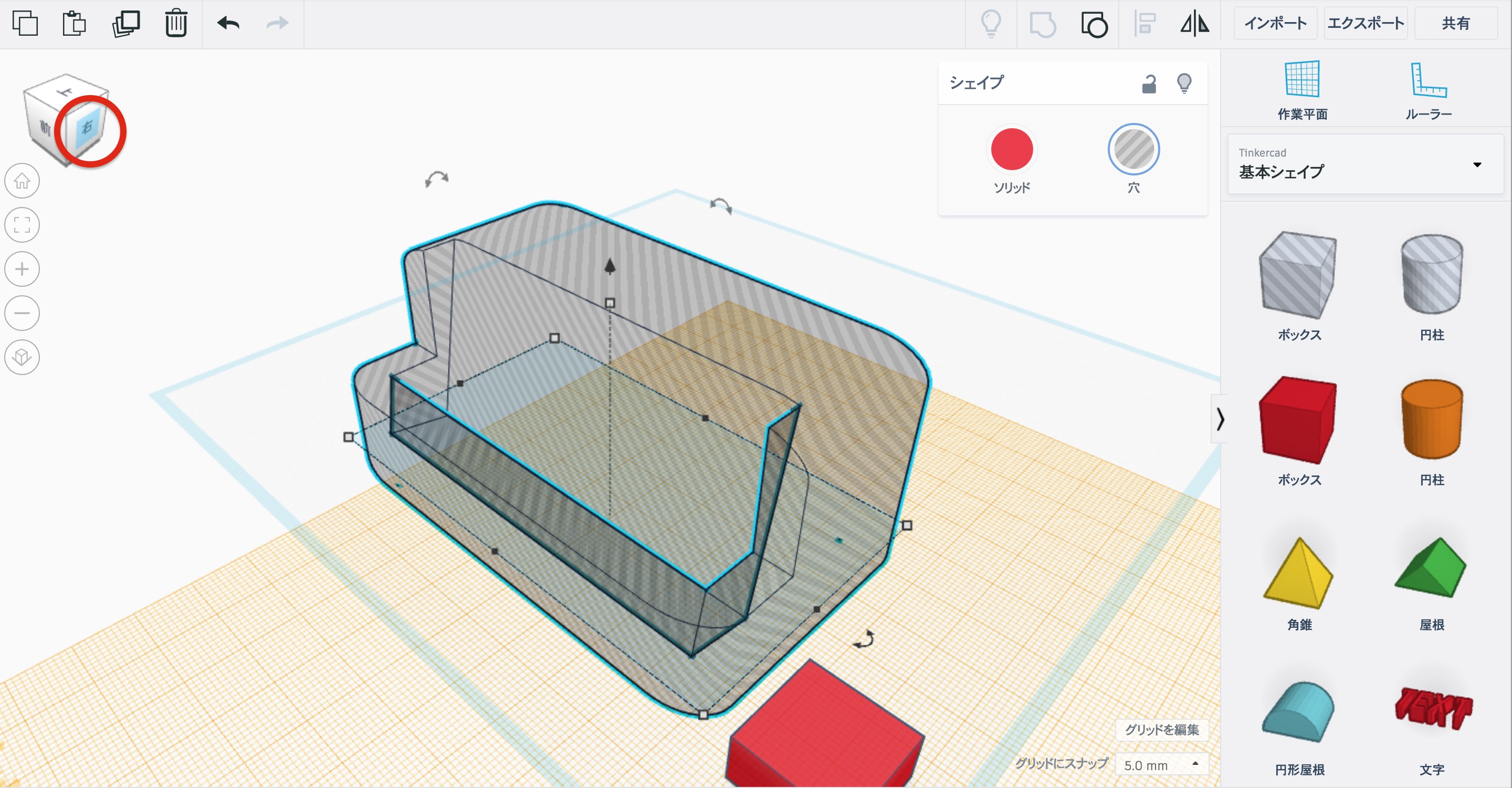The height and width of the screenshot is (788, 1512).
Task: Select the 穴 (hole) striped swatch
Action: point(1133,150)
